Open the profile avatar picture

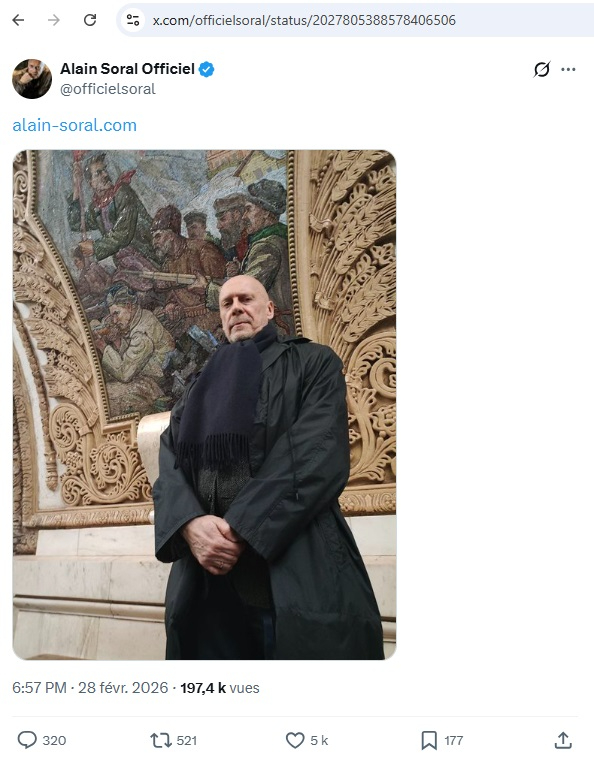point(32,79)
